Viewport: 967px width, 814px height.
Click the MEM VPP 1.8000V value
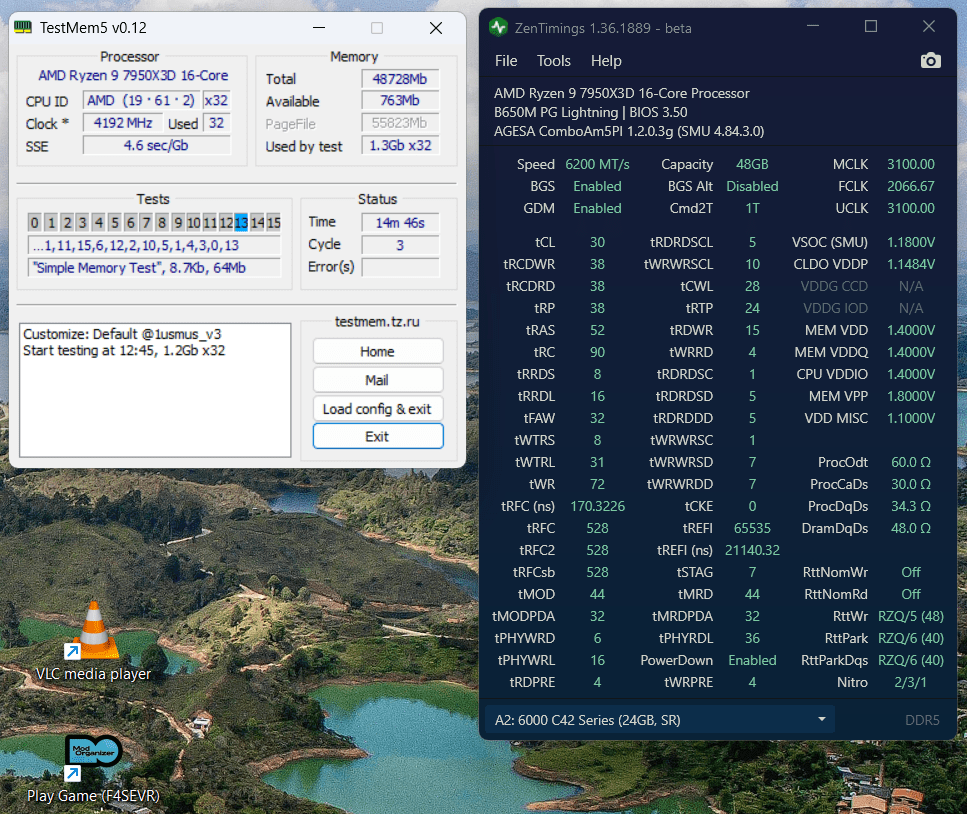tap(910, 396)
